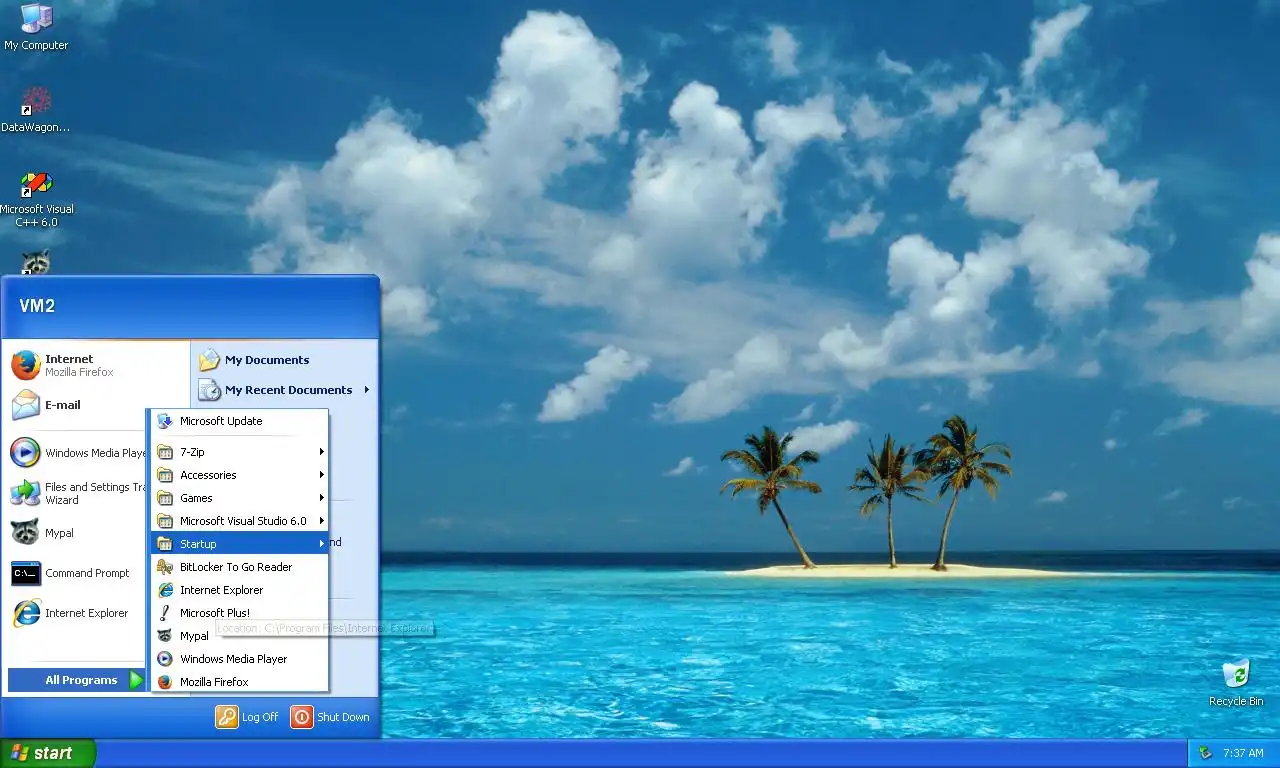Expand the 7-Zip program folder
1280x768 pixels.
(x=239, y=452)
